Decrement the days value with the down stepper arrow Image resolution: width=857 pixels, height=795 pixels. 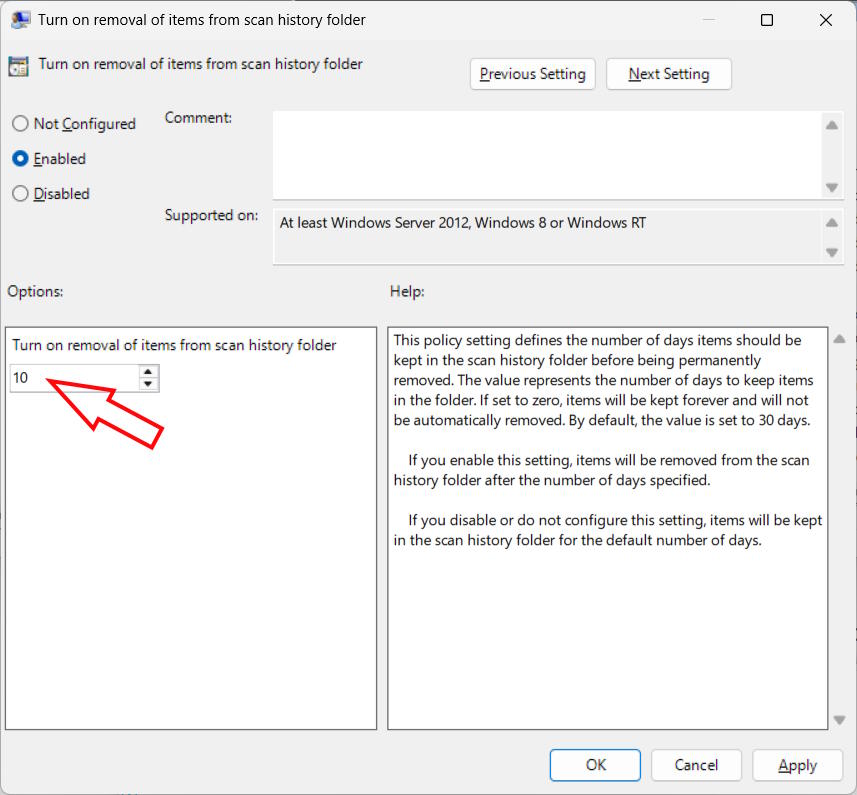148,383
